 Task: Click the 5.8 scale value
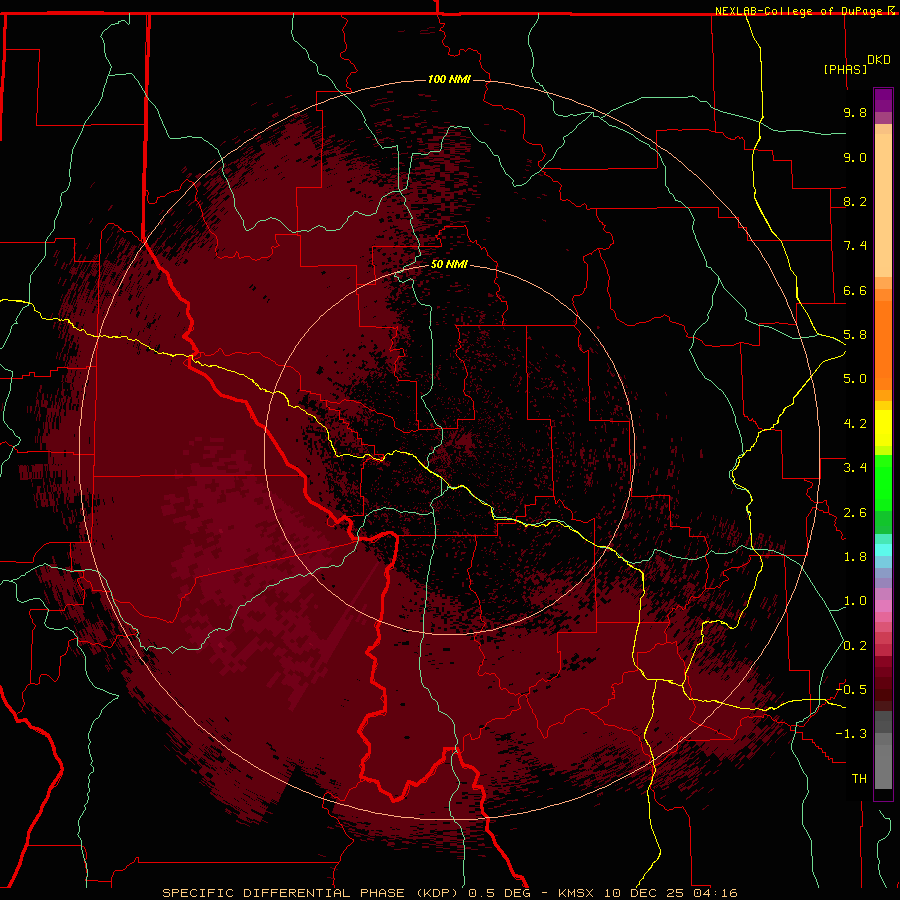(855, 335)
